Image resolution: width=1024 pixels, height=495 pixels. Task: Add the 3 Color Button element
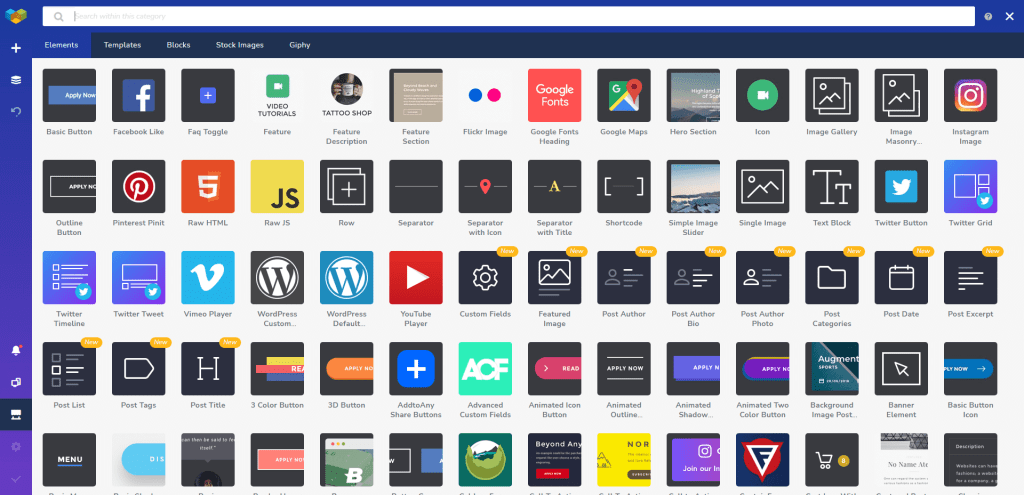click(277, 369)
